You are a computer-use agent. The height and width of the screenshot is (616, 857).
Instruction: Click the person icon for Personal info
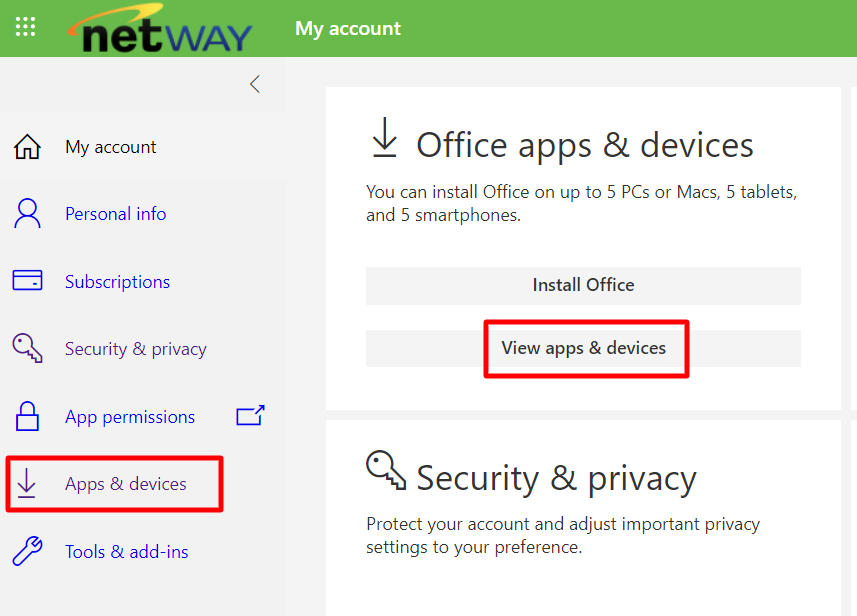click(27, 214)
